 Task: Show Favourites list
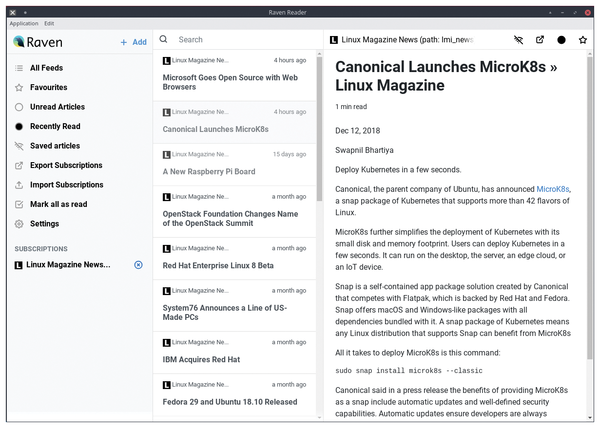(49, 88)
